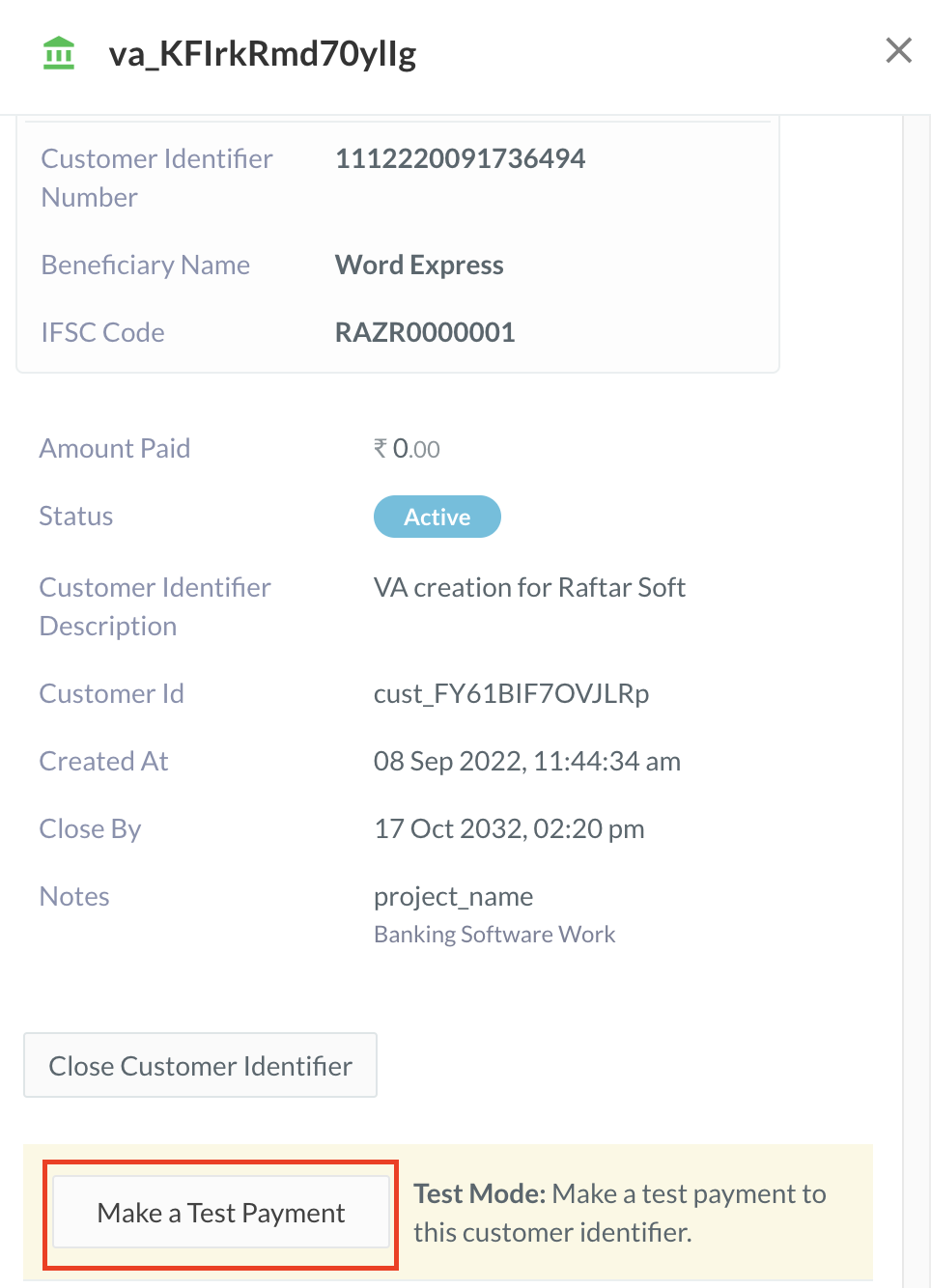This screenshot has width=931, height=1288.
Task: Click the Created At timestamp value
Action: click(x=526, y=761)
